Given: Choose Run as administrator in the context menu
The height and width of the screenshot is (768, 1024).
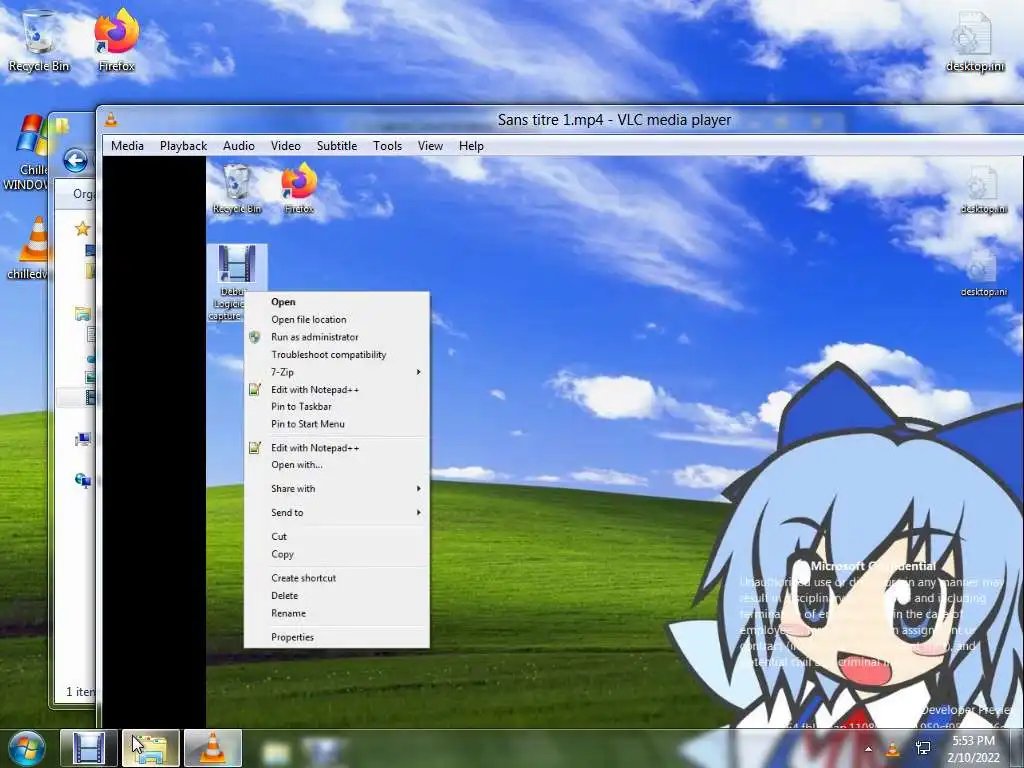Looking at the screenshot, I should click(337, 337).
